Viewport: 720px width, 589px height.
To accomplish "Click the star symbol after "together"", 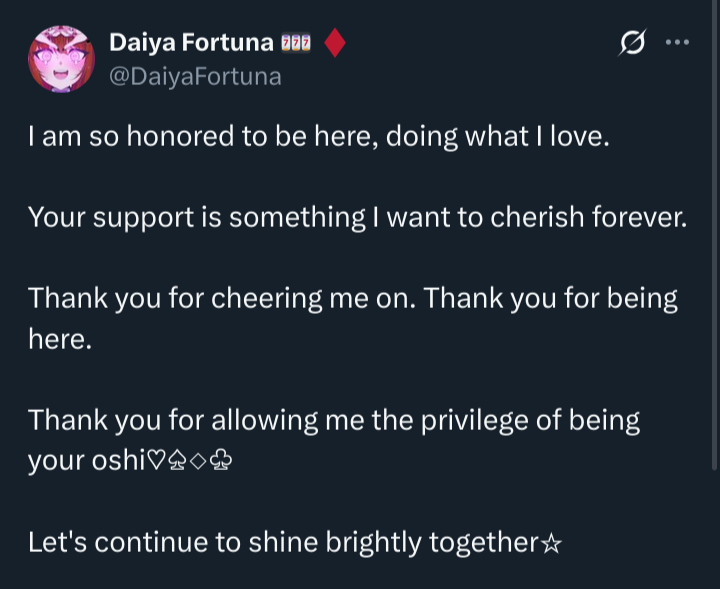I will 551,543.
